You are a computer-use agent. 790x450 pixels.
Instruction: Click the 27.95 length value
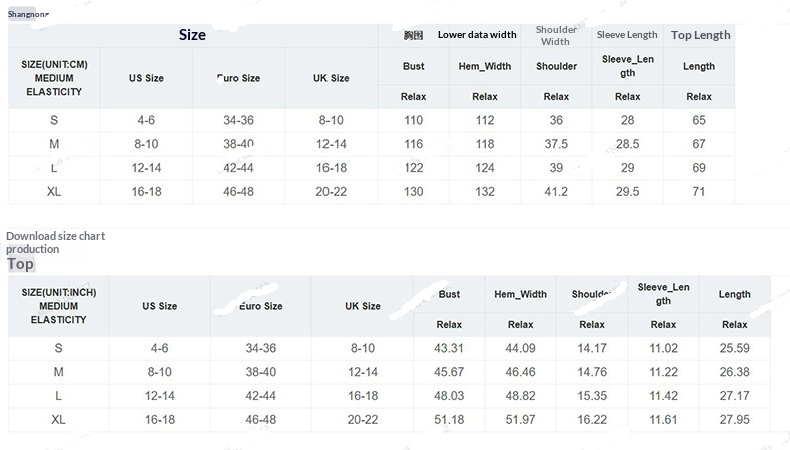point(734,420)
